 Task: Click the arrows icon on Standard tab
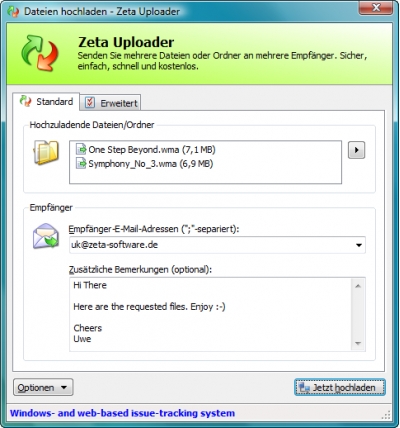pyautogui.click(x=25, y=101)
